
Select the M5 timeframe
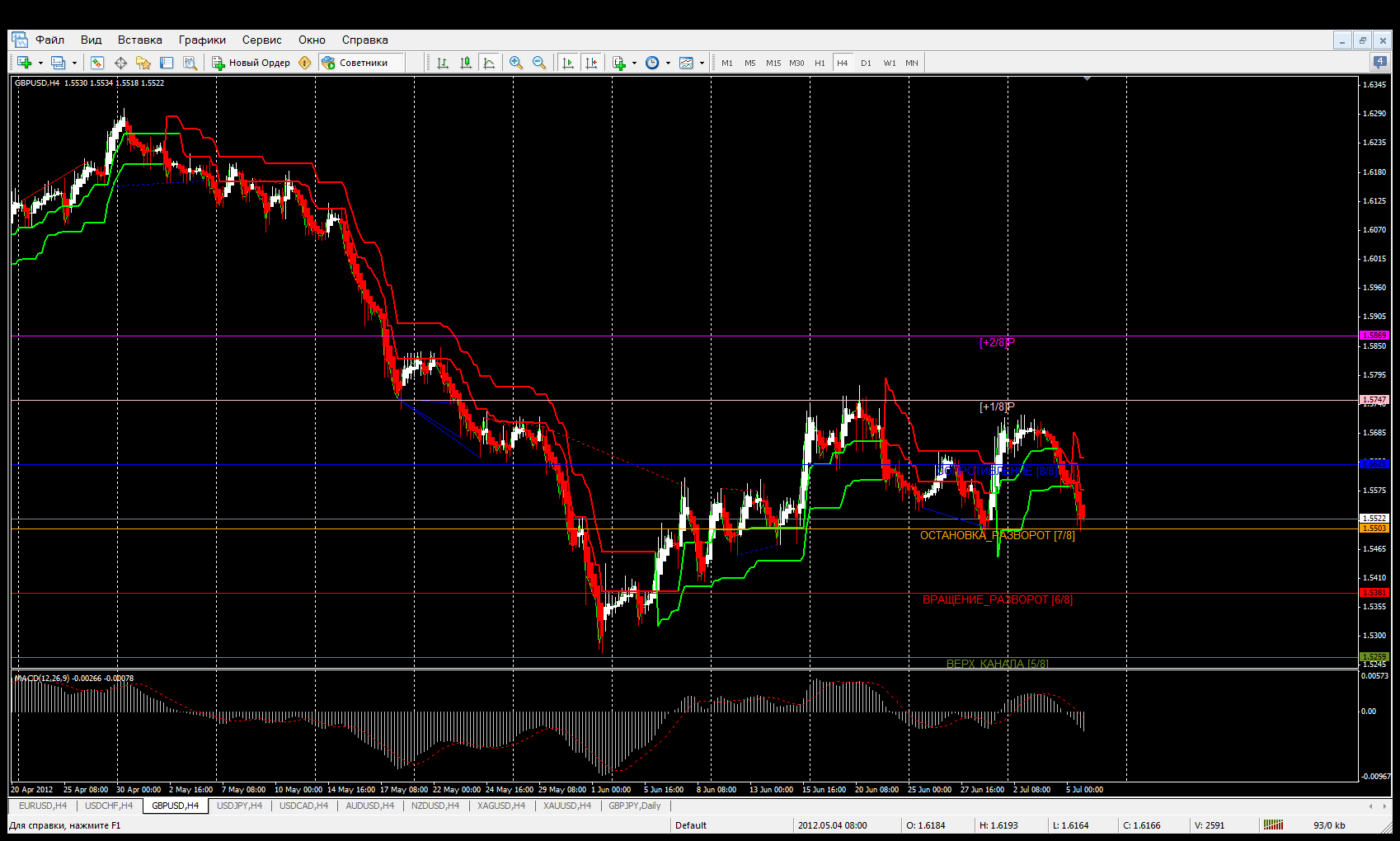[750, 63]
